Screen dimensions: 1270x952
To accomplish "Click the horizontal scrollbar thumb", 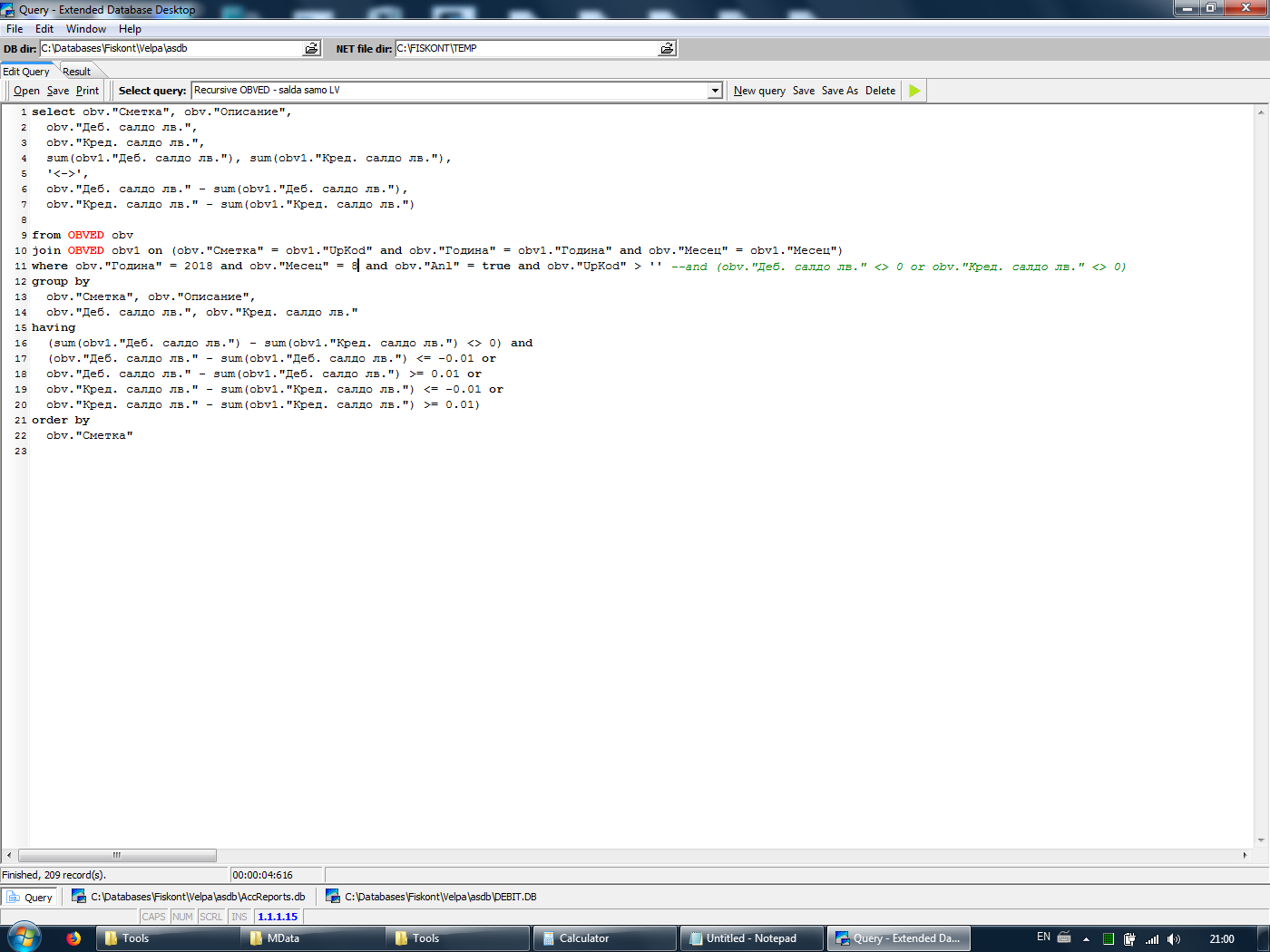I will point(117,855).
